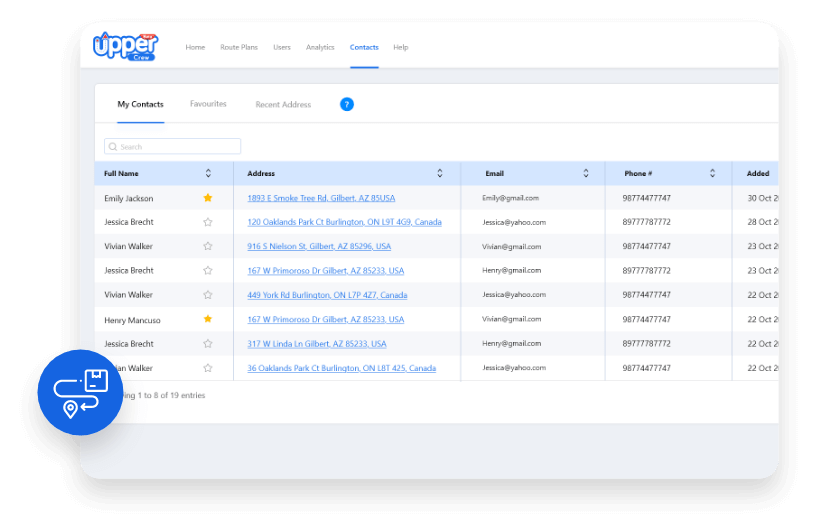Click Emily@gmail.com email cell

(511, 198)
